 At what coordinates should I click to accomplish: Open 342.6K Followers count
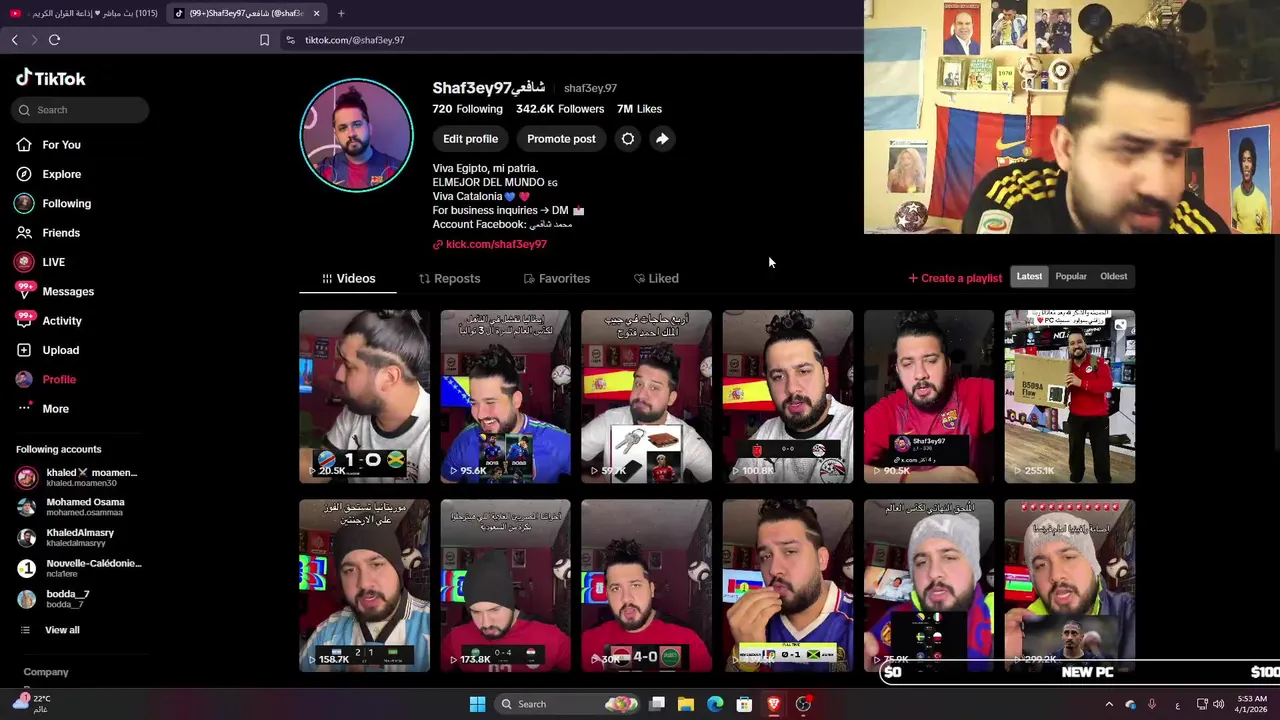(x=560, y=109)
